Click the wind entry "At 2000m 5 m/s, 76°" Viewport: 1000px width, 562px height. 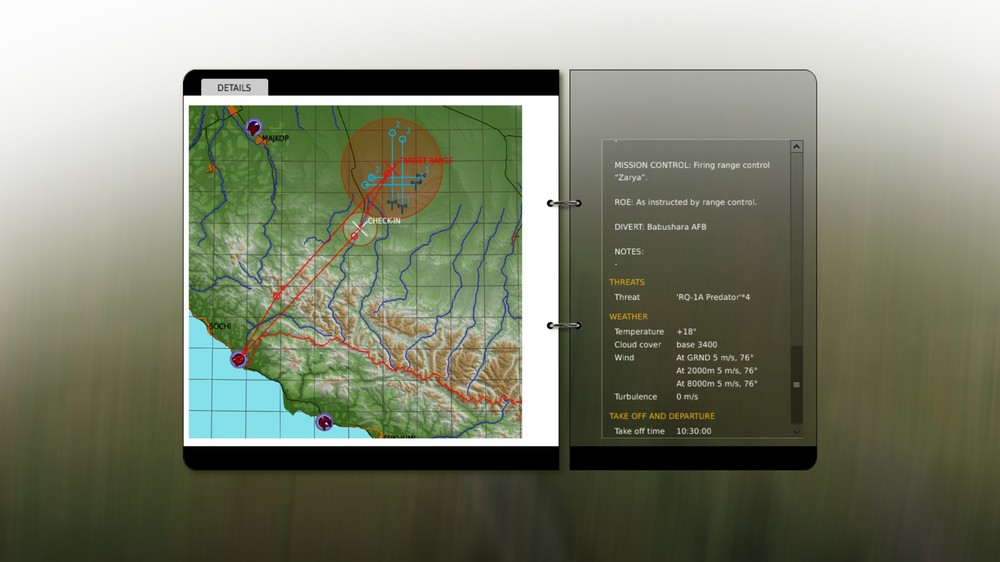pyautogui.click(x=717, y=371)
